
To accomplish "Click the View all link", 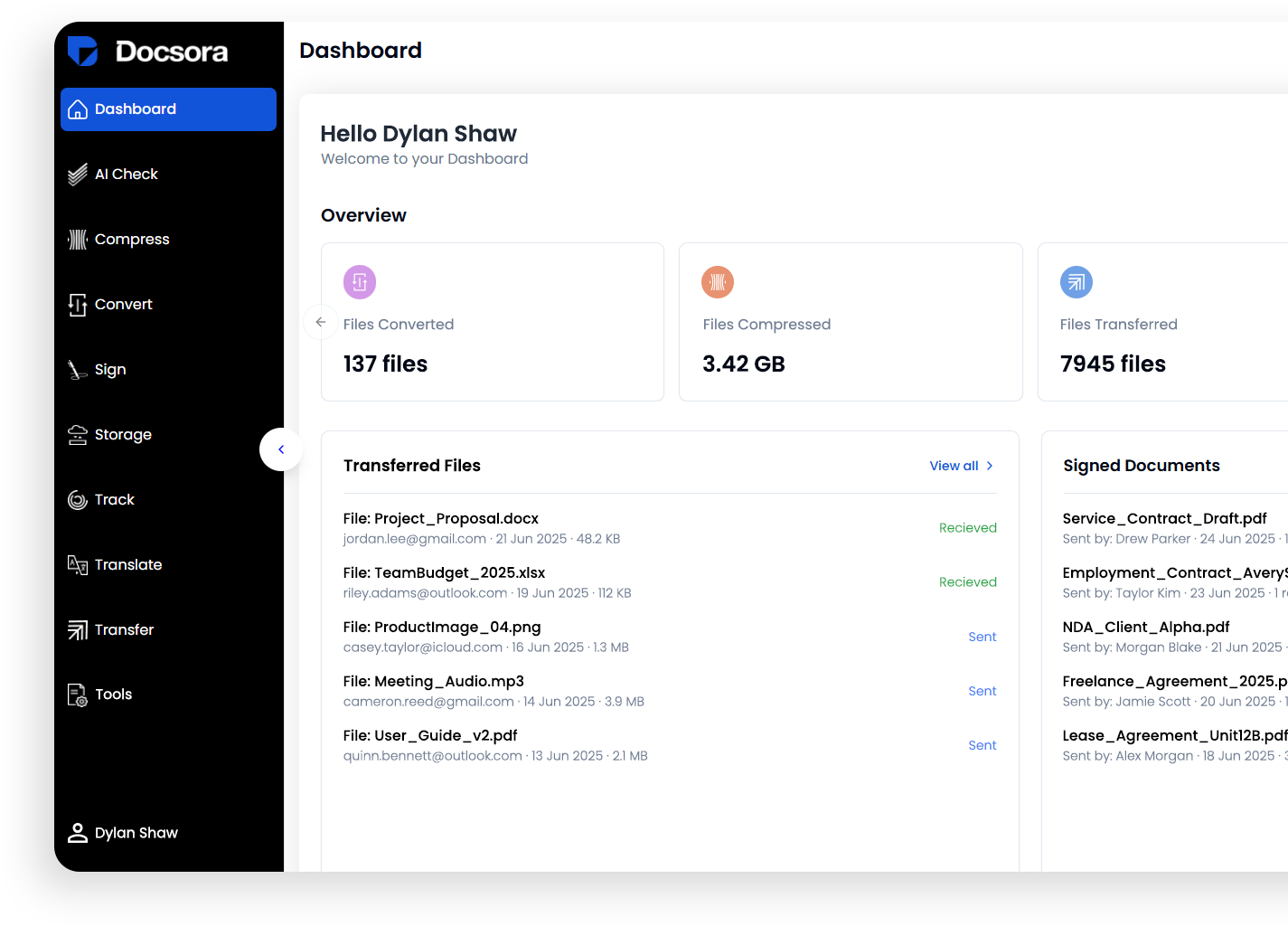I will pos(954,466).
